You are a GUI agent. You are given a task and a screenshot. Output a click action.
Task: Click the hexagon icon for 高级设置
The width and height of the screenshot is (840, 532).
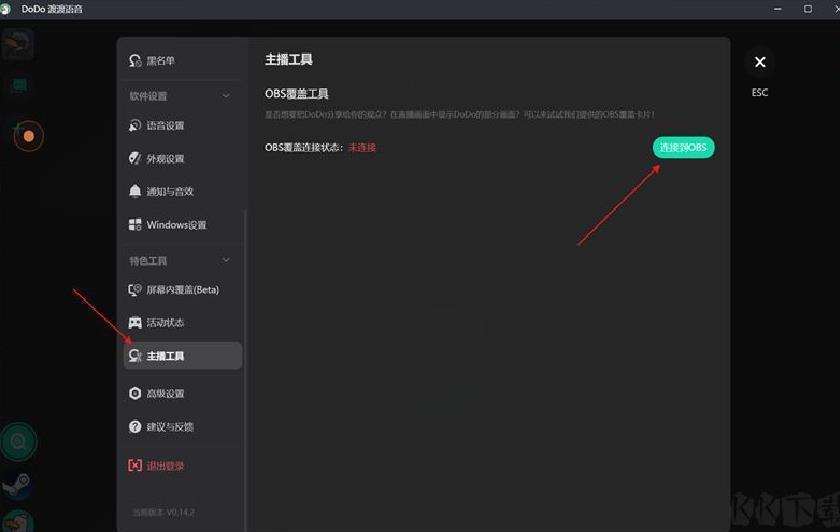point(135,393)
